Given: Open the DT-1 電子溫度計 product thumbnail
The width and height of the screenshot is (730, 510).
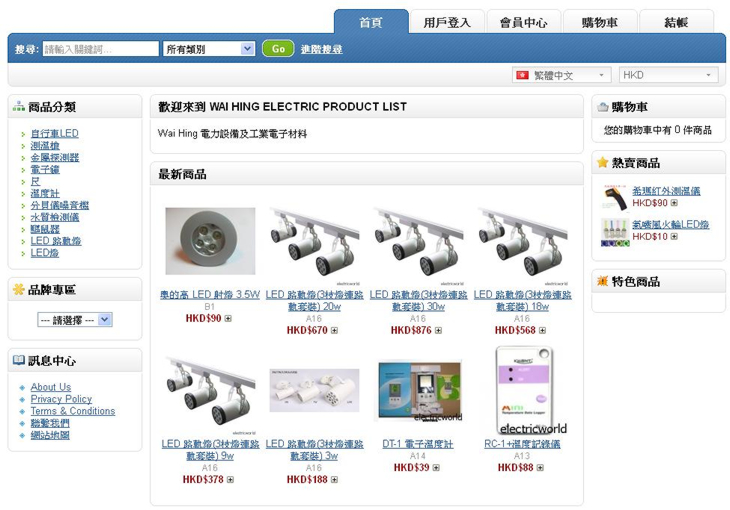Looking at the screenshot, I should (419, 390).
